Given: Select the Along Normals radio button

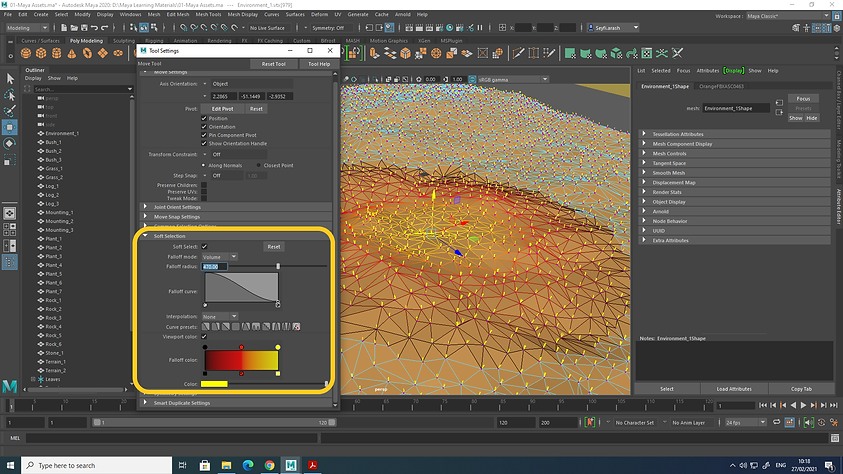Looking at the screenshot, I should tap(203, 166).
